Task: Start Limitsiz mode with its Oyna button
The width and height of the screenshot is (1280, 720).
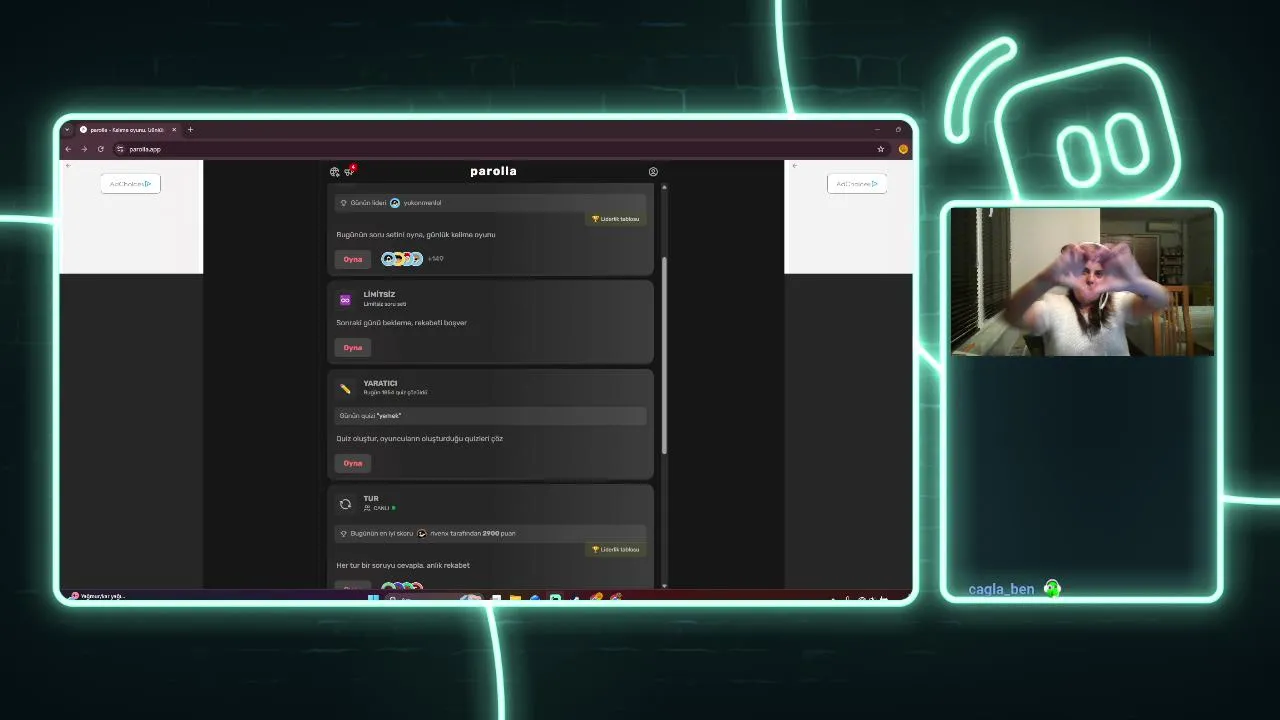Action: 352,347
